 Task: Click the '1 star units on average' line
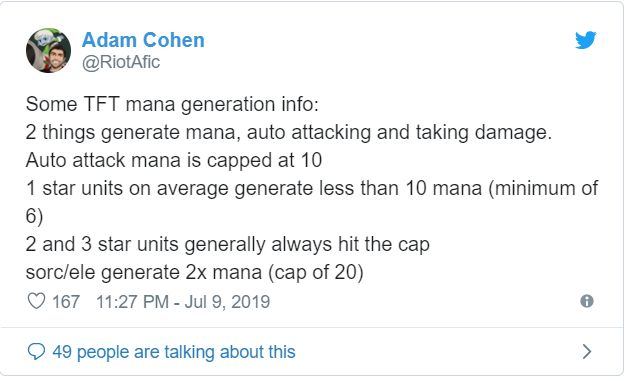[x=312, y=188]
